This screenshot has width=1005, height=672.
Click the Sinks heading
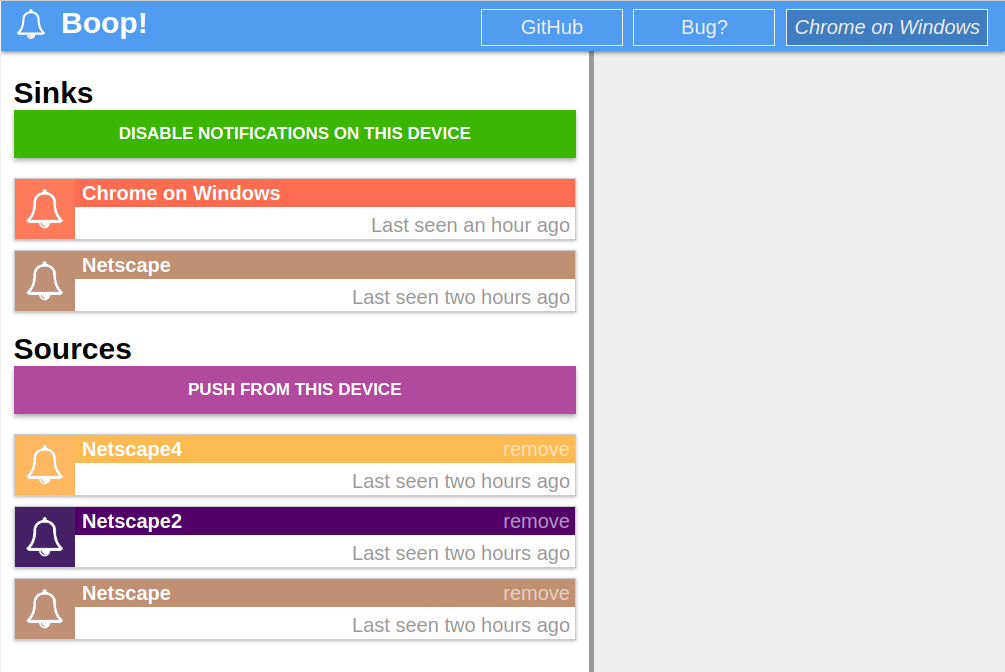pyautogui.click(x=54, y=93)
